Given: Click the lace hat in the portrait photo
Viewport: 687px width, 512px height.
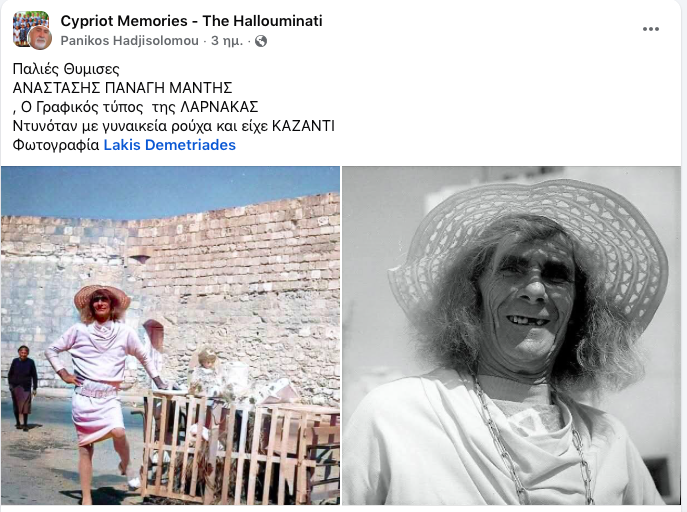Looking at the screenshot, I should [x=530, y=245].
